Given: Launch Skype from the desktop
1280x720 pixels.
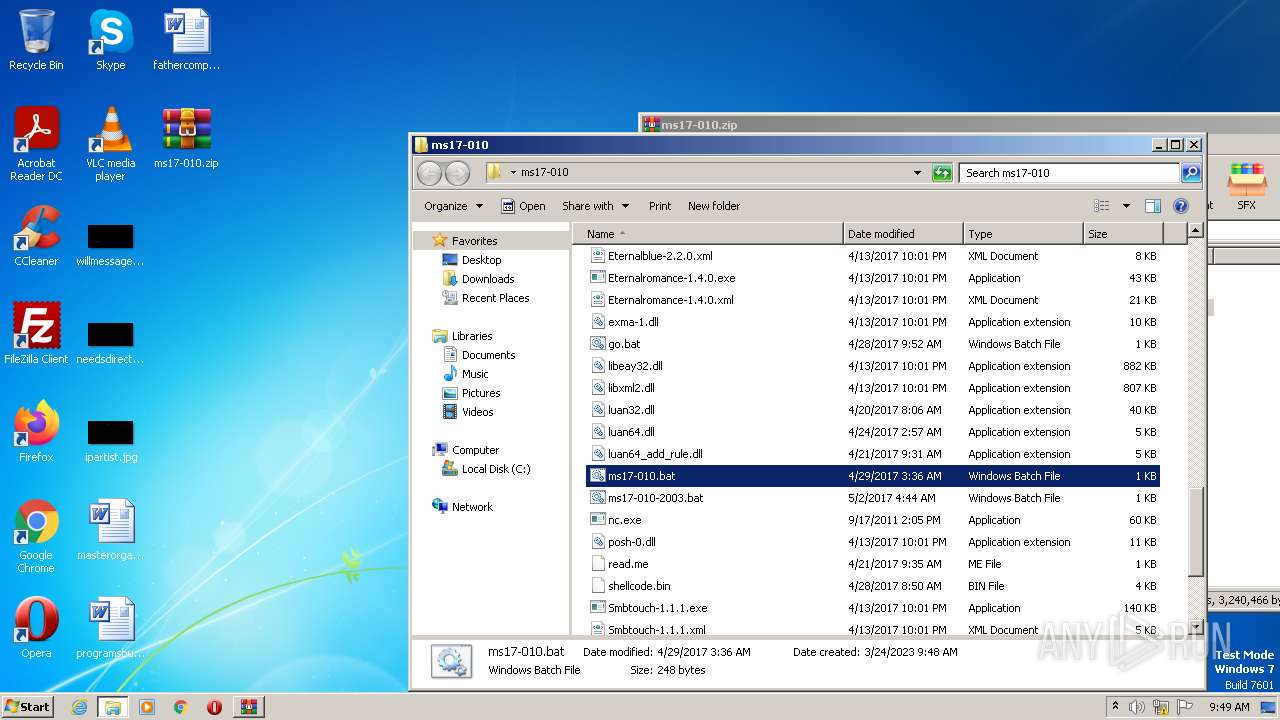Looking at the screenshot, I should pyautogui.click(x=110, y=40).
